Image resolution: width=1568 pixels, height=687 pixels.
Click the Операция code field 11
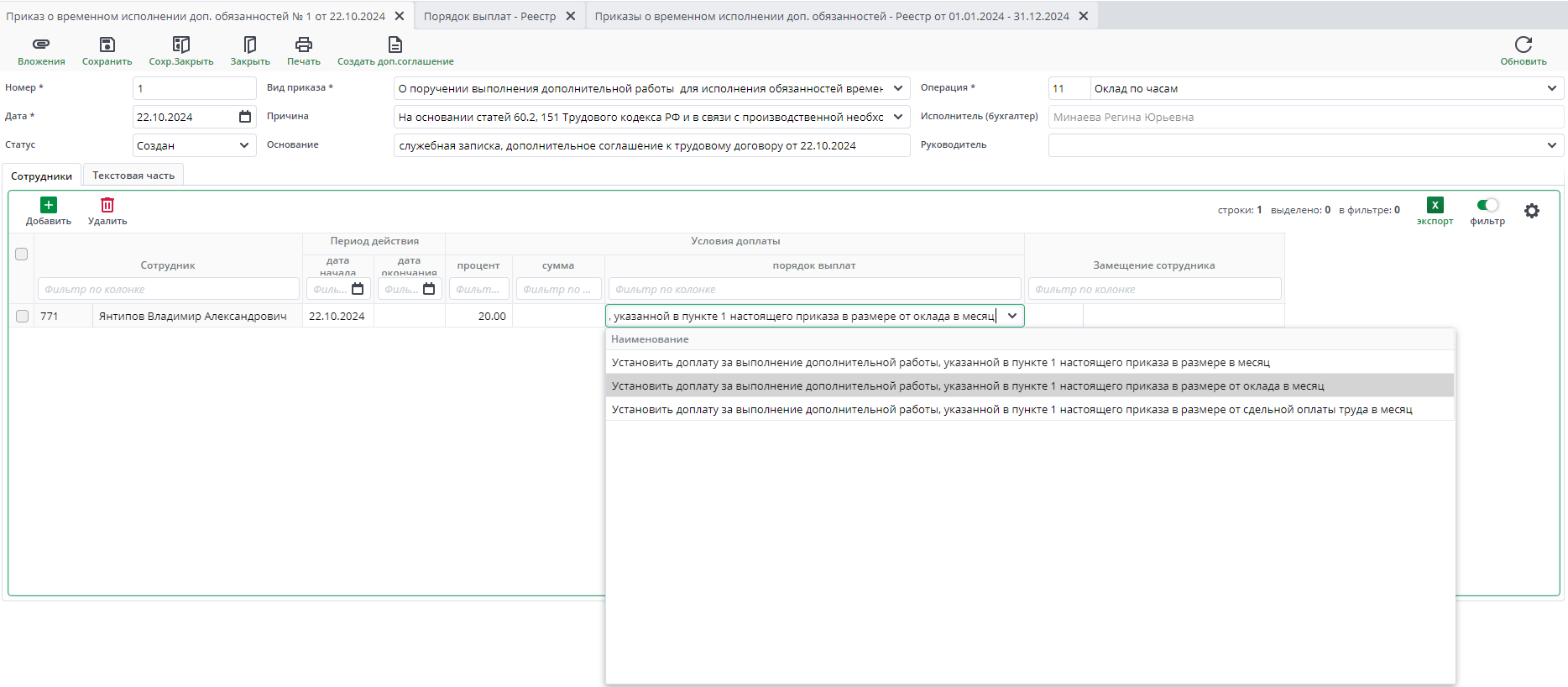pos(1069,88)
